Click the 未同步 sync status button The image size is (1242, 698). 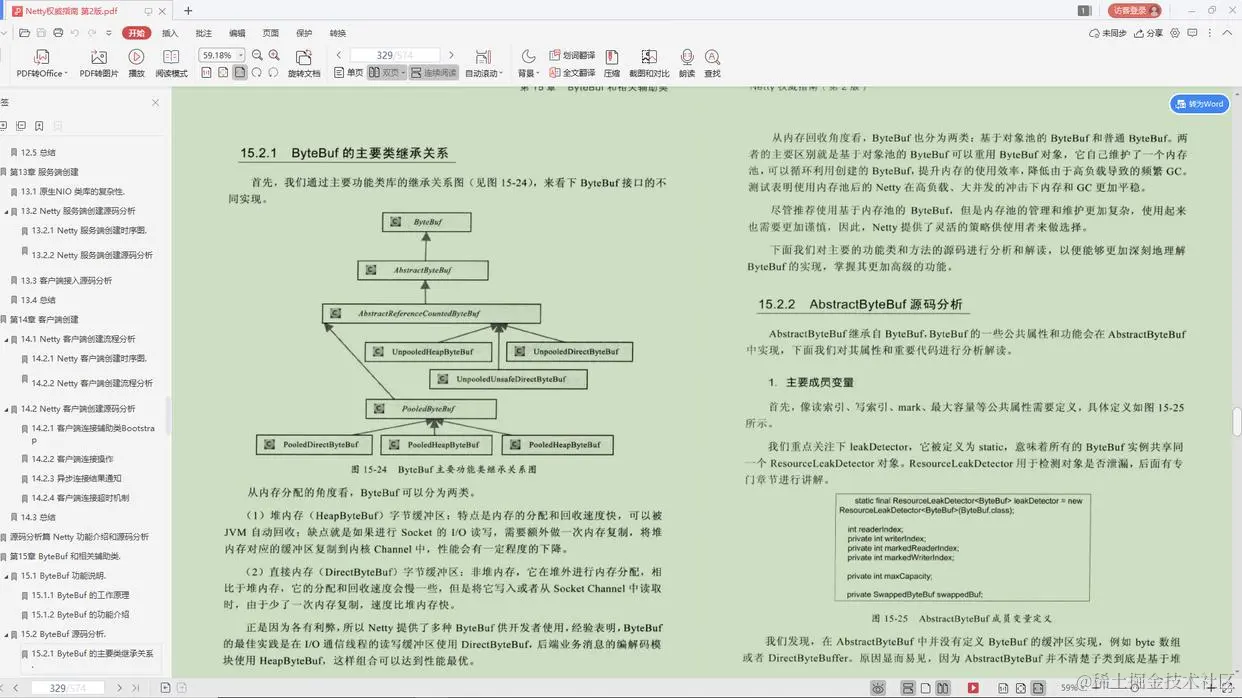[x=1108, y=33]
